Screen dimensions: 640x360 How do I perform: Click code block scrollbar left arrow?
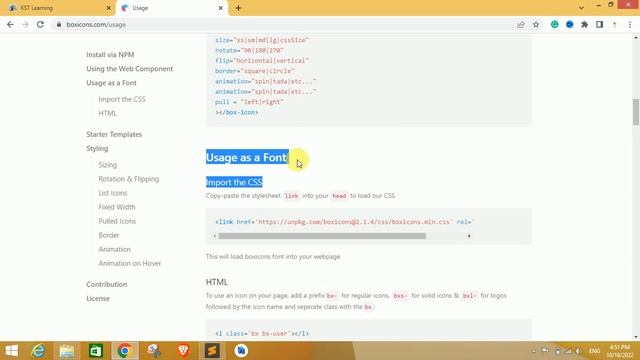click(215, 236)
